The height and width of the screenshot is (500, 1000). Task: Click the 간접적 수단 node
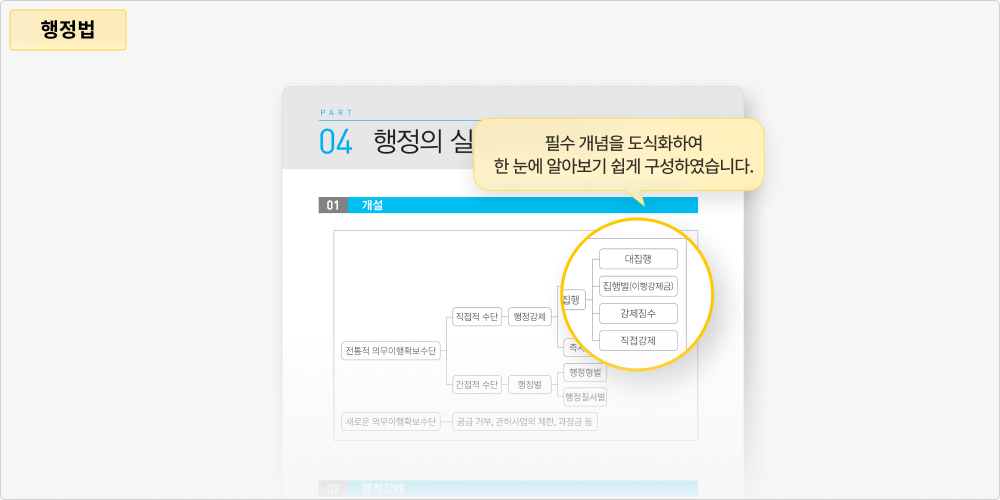(x=476, y=384)
